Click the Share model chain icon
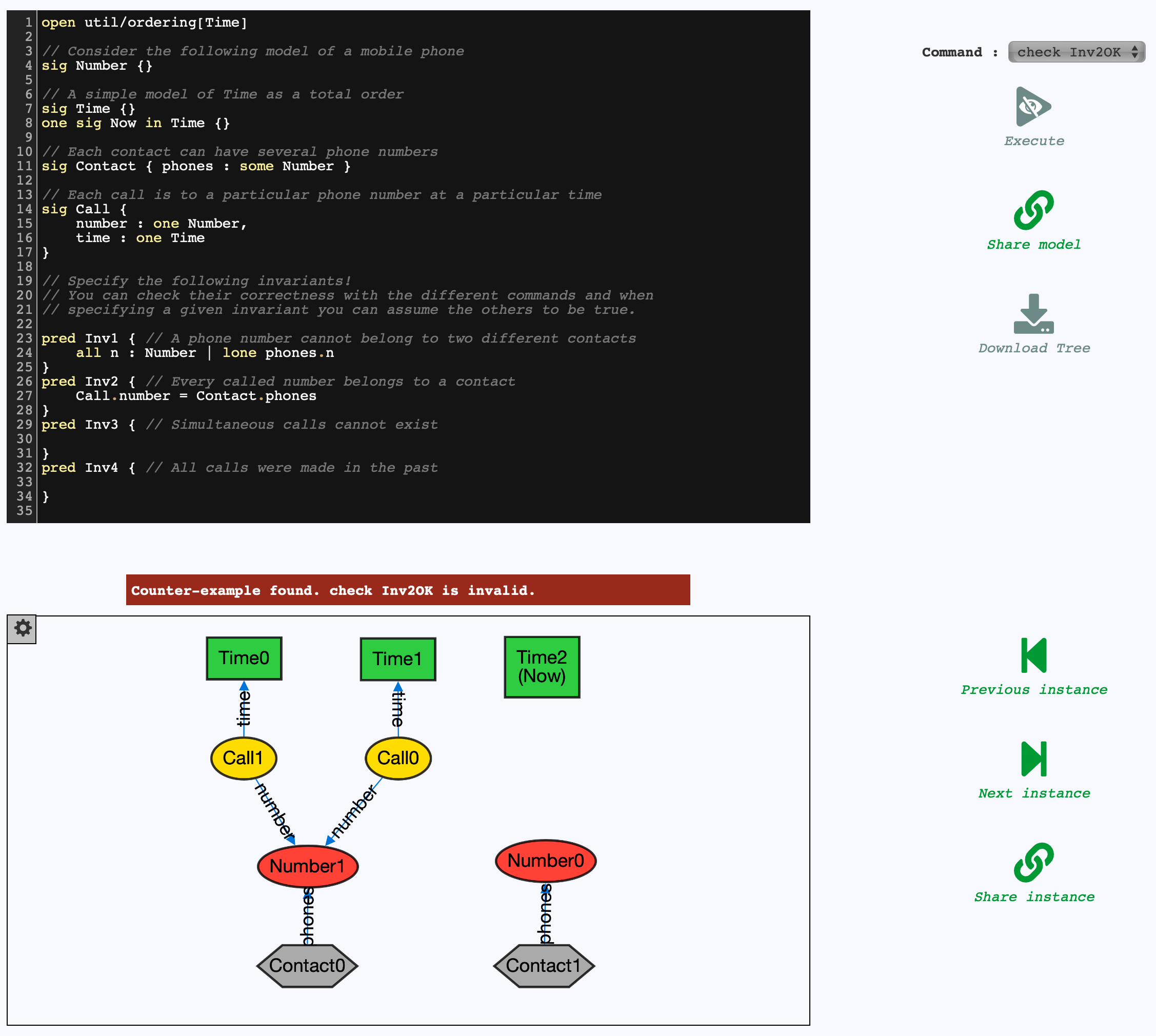The width and height of the screenshot is (1156, 1036). tap(1033, 210)
